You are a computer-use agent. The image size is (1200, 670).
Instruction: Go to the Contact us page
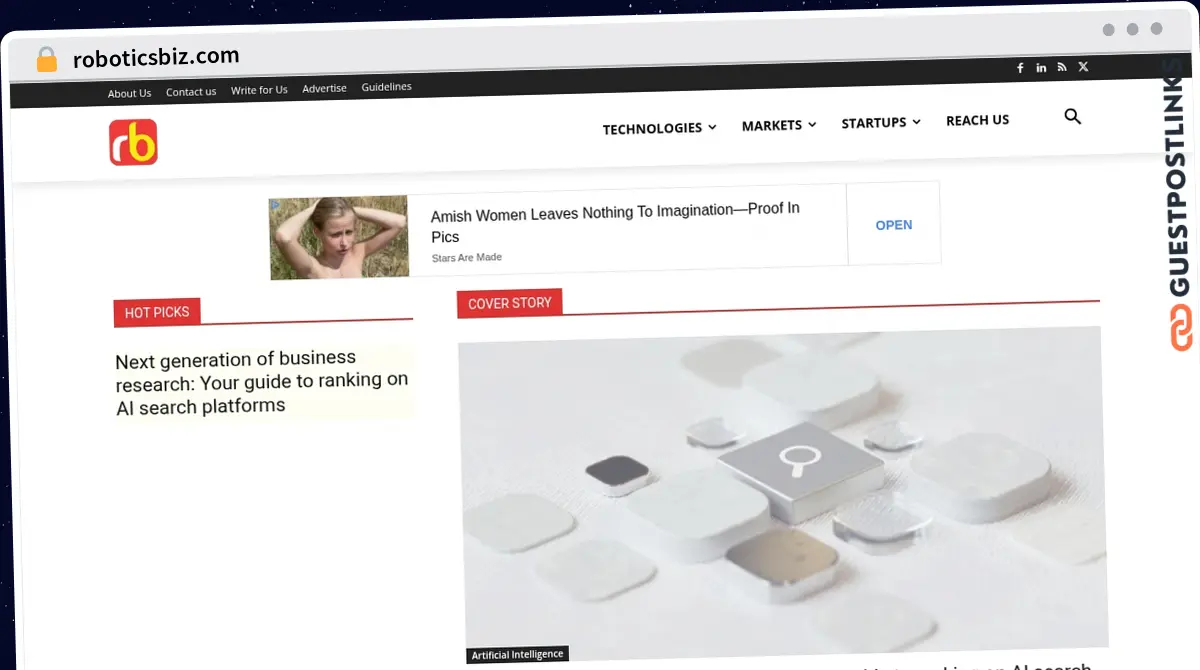tap(191, 92)
